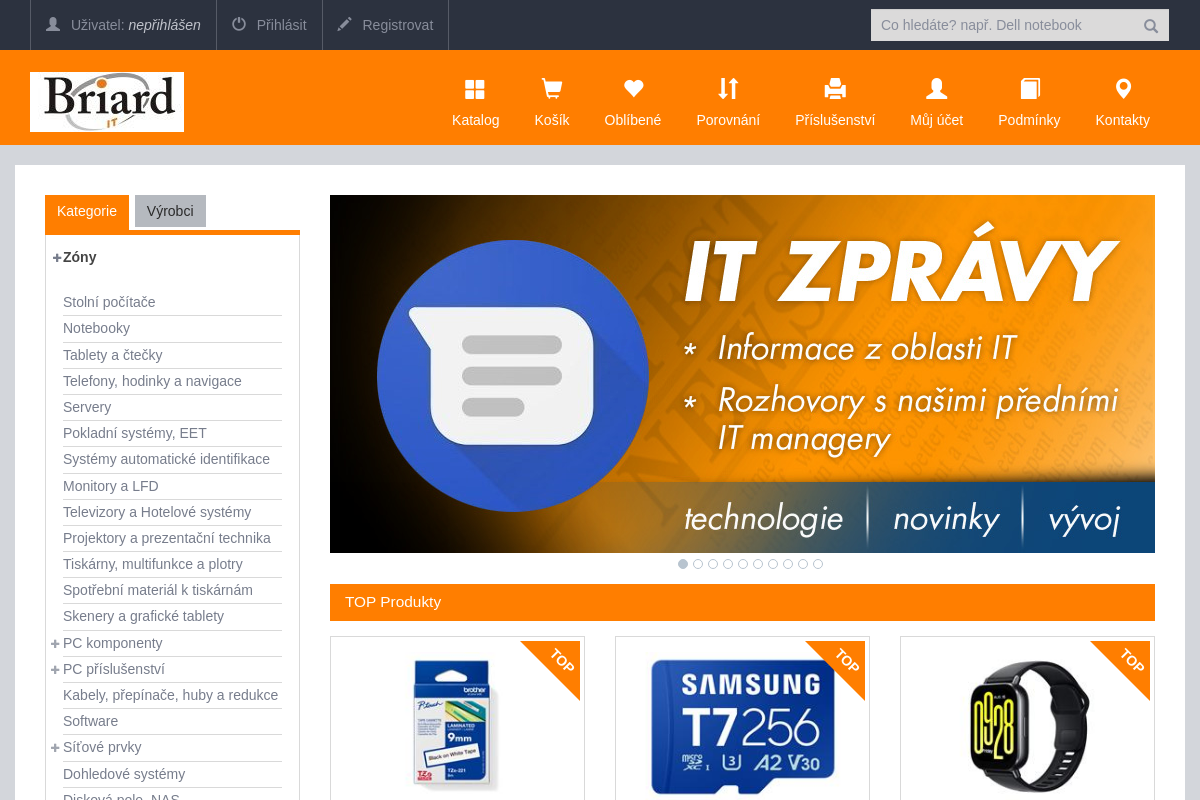Screen dimensions: 1200x800
Task: Open Kabely, přepínače, huby a redukce
Action: coord(170,695)
